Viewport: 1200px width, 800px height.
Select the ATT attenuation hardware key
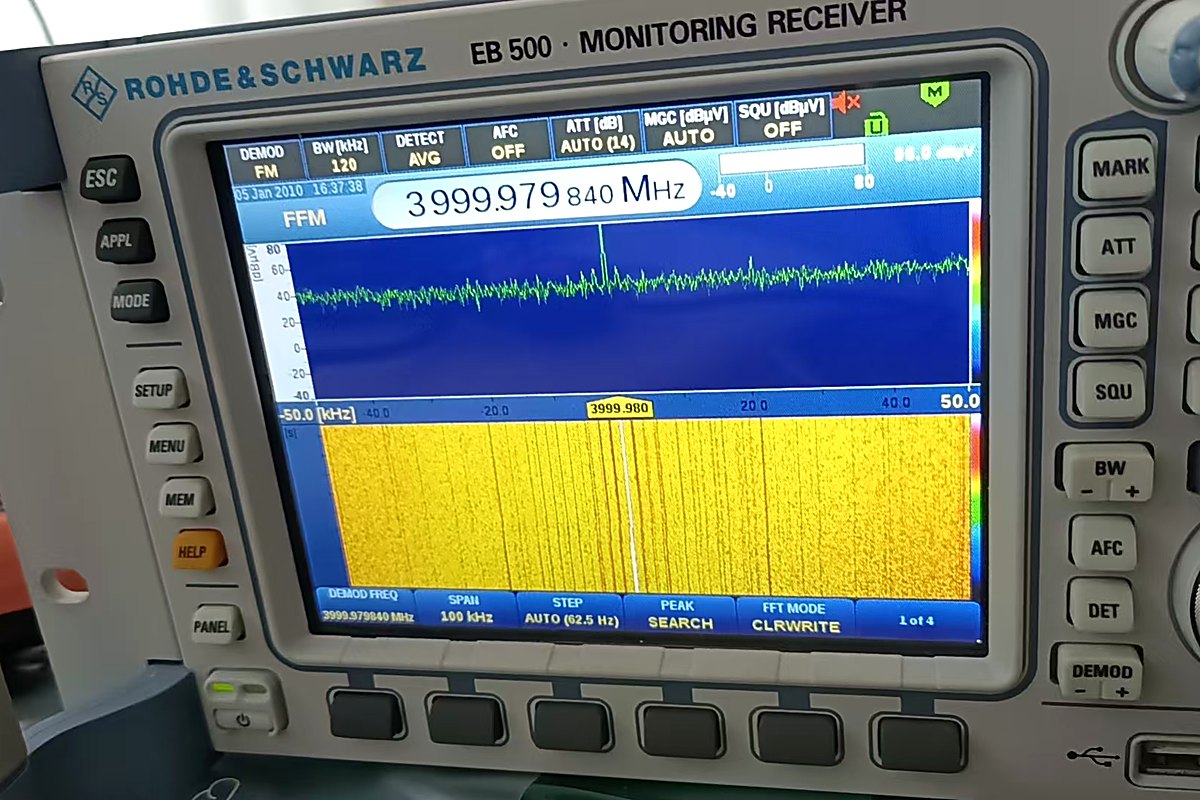[1114, 244]
